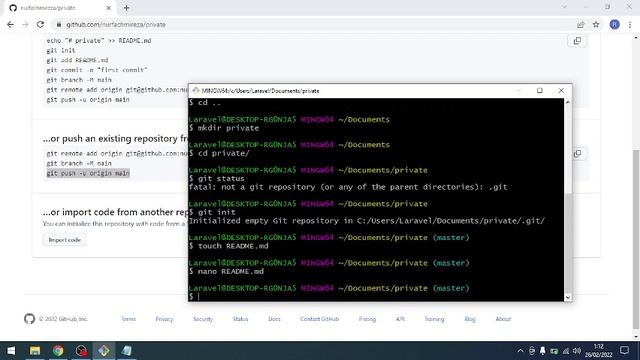
Task: Click the 'git init' line in GitHub instructions
Action: pos(60,51)
